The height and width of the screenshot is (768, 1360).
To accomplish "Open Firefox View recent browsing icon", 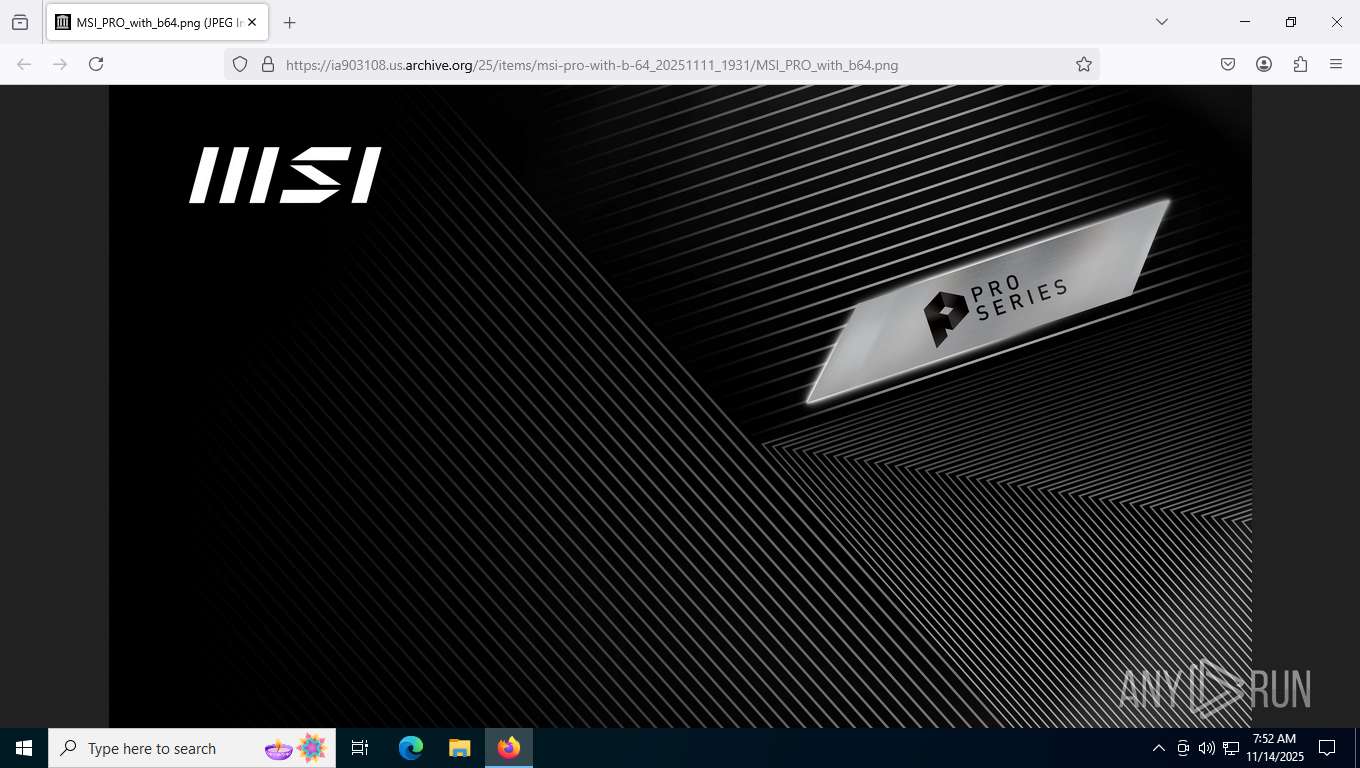I will (x=20, y=22).
